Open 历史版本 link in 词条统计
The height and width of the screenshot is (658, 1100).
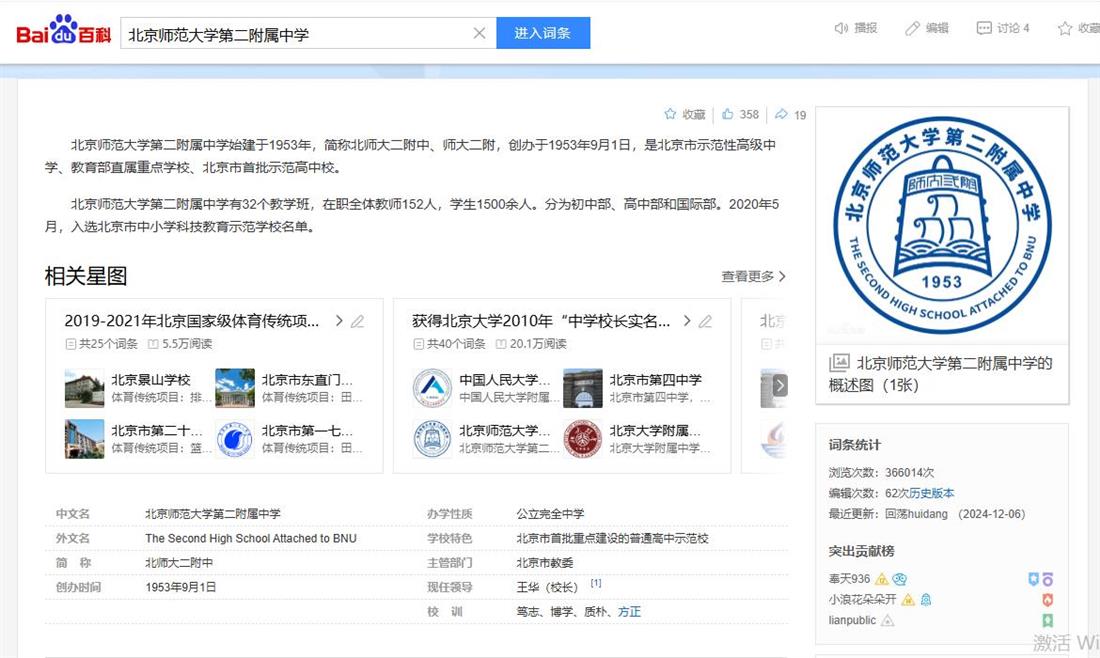(x=932, y=493)
